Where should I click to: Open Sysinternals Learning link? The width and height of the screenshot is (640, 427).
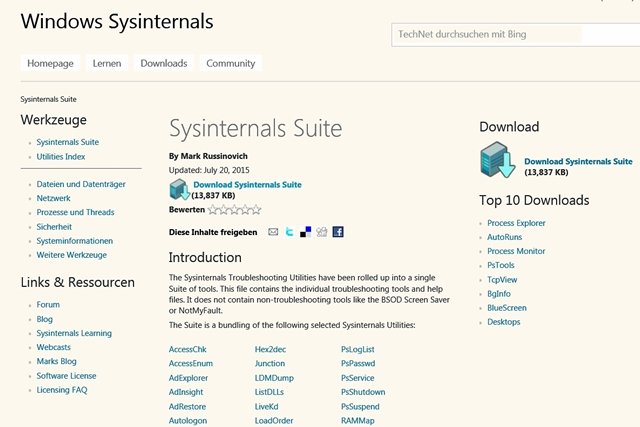pos(74,333)
